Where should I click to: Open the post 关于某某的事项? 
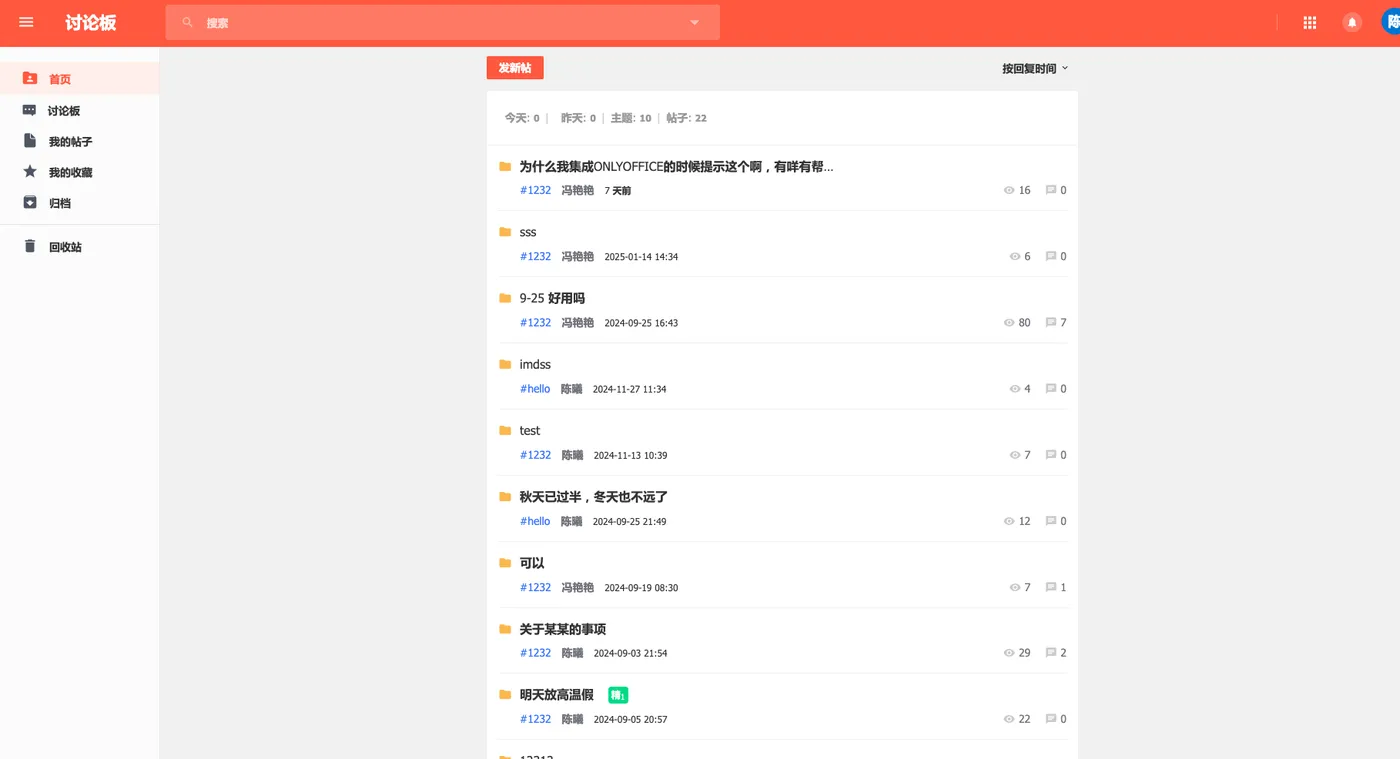click(x=563, y=629)
